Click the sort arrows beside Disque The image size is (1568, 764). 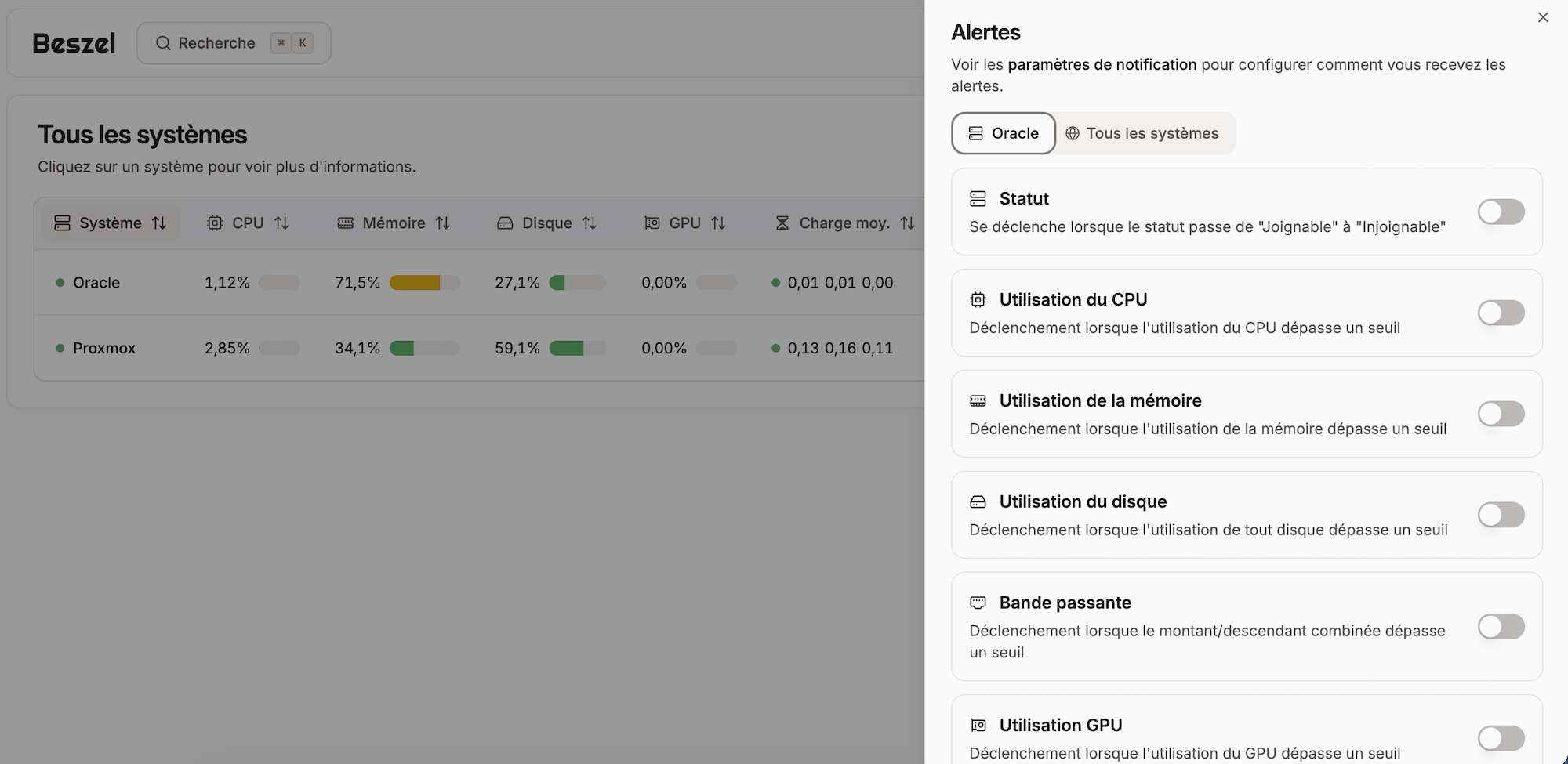(590, 223)
